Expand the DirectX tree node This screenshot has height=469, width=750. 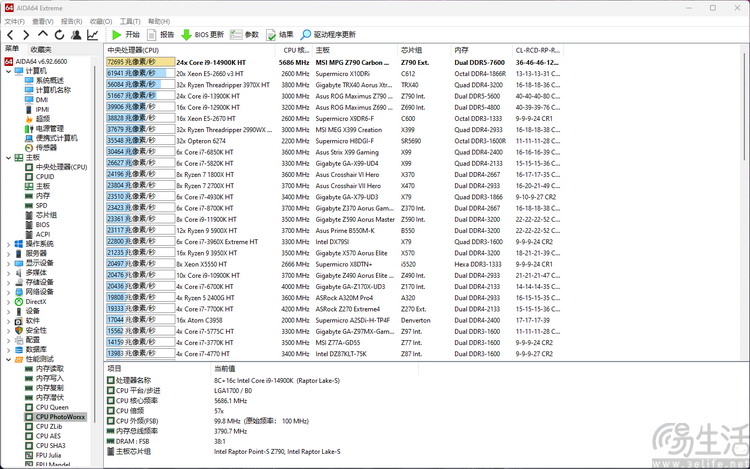[8, 302]
